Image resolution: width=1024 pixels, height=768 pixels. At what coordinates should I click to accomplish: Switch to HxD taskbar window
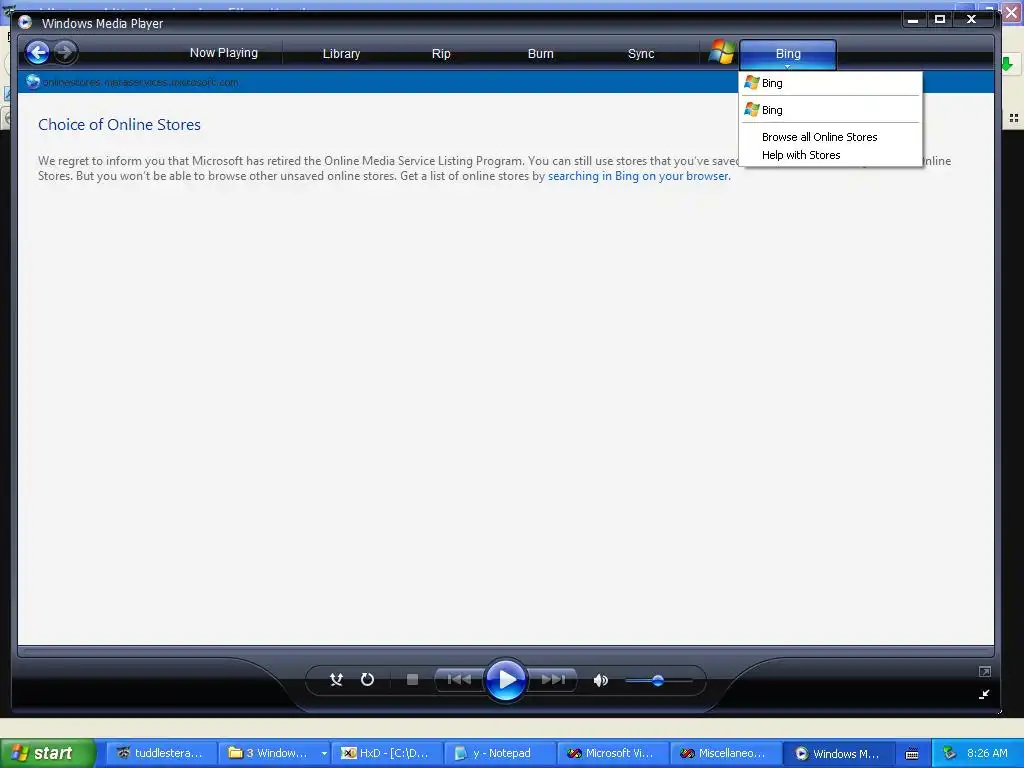(387, 753)
